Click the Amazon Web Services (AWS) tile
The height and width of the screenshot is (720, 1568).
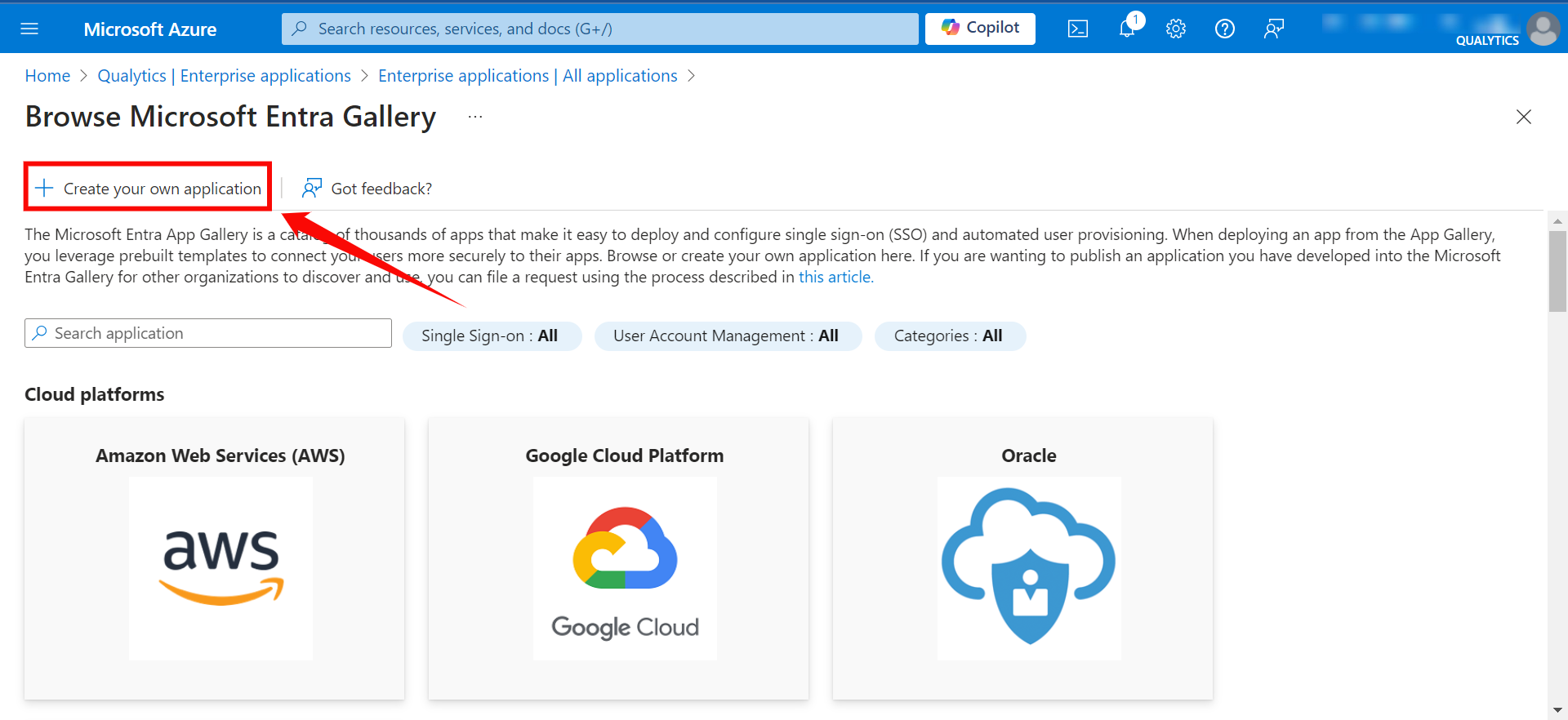(x=214, y=558)
